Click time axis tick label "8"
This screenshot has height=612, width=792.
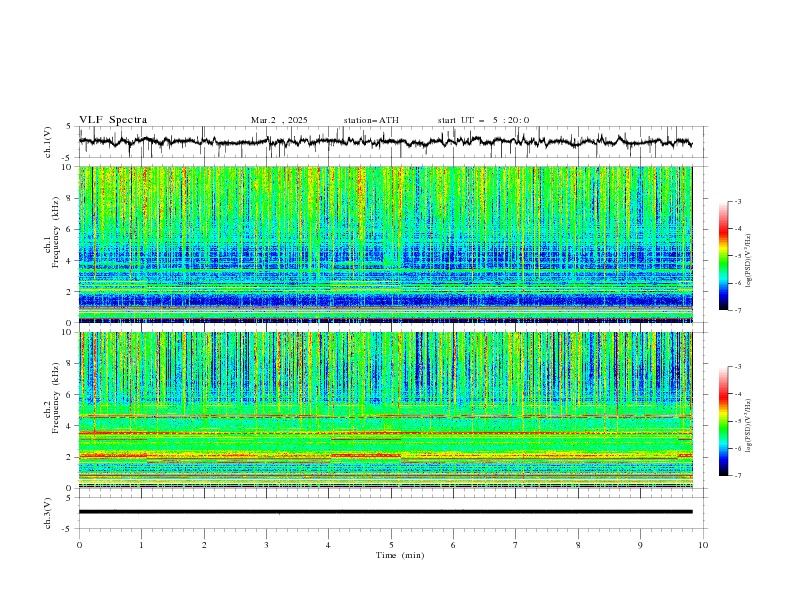pyautogui.click(x=578, y=545)
